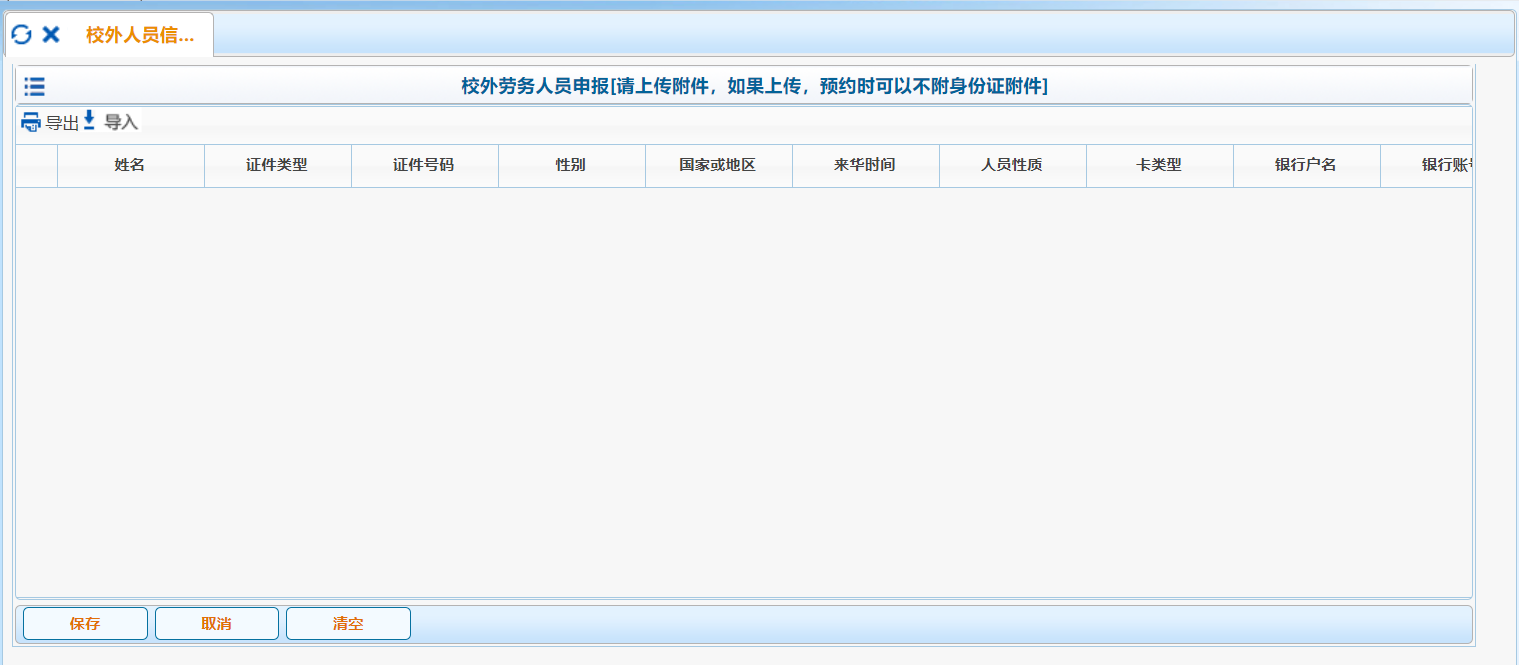
Task: Click the 导入 download icon
Action: 89,121
